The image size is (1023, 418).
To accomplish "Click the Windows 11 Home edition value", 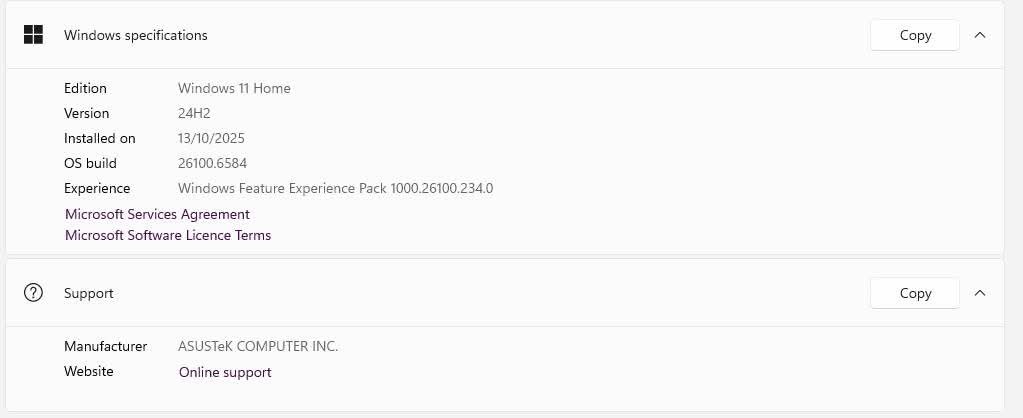I will 234,88.
